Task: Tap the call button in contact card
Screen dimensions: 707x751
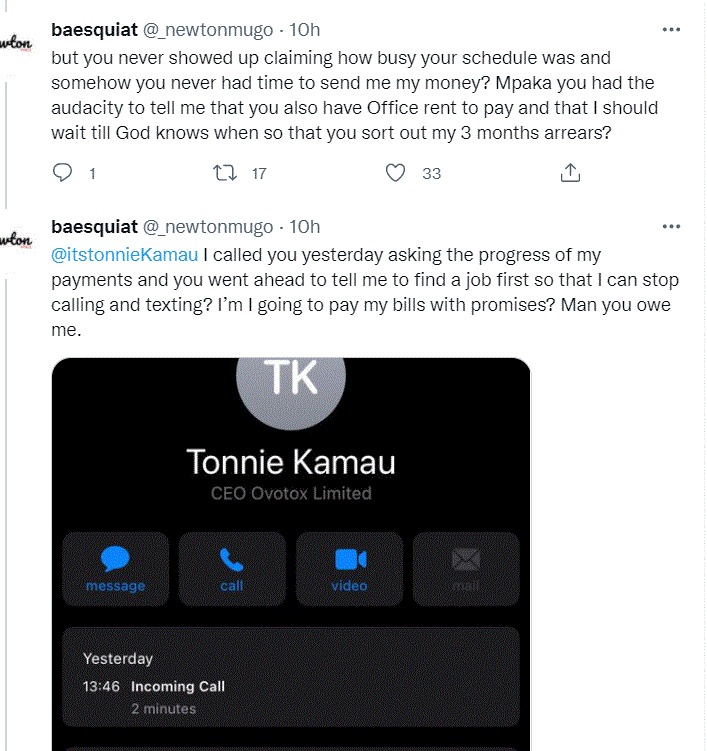Action: click(232, 569)
